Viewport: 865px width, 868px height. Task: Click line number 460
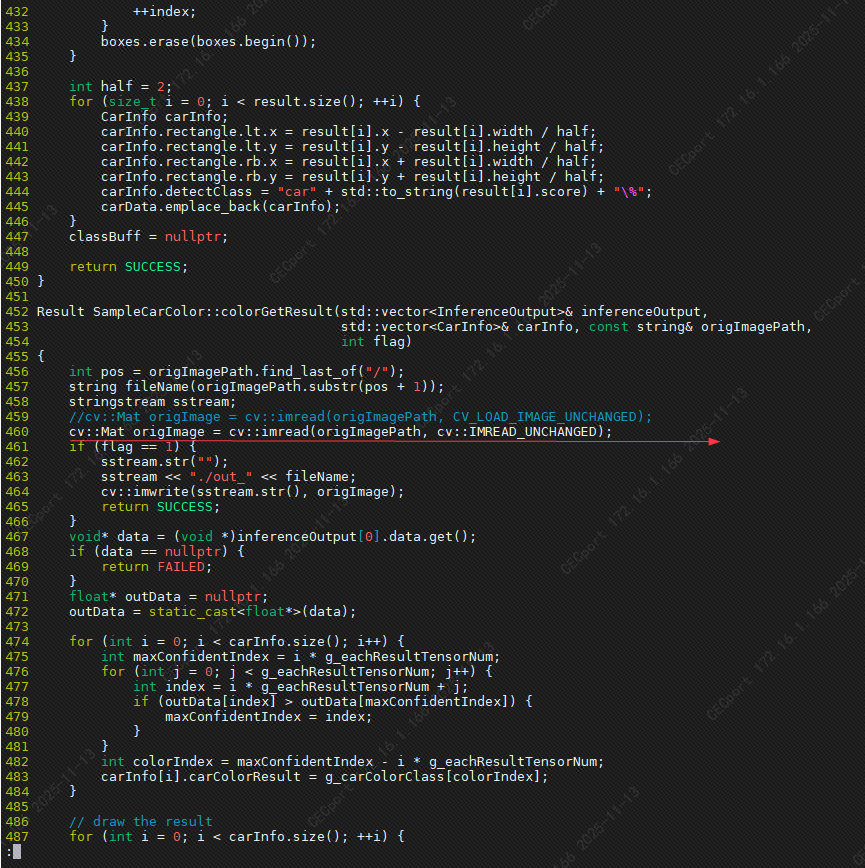17,431
